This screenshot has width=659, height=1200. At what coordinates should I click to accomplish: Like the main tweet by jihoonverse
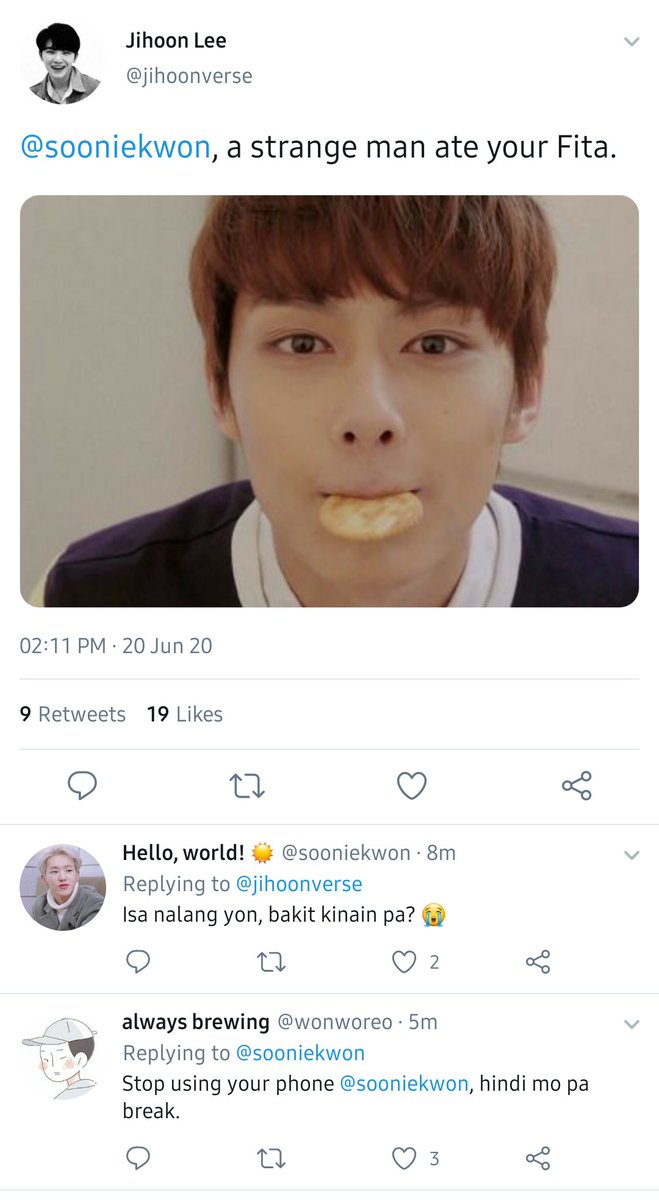pos(412,786)
